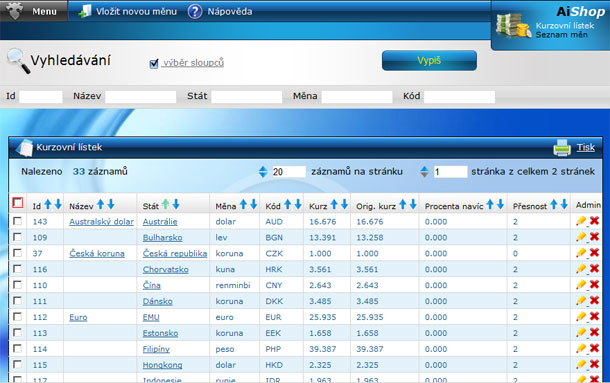Image resolution: width=610 pixels, height=383 pixels.
Task: Open the Dánsko link
Action: pyautogui.click(x=158, y=301)
